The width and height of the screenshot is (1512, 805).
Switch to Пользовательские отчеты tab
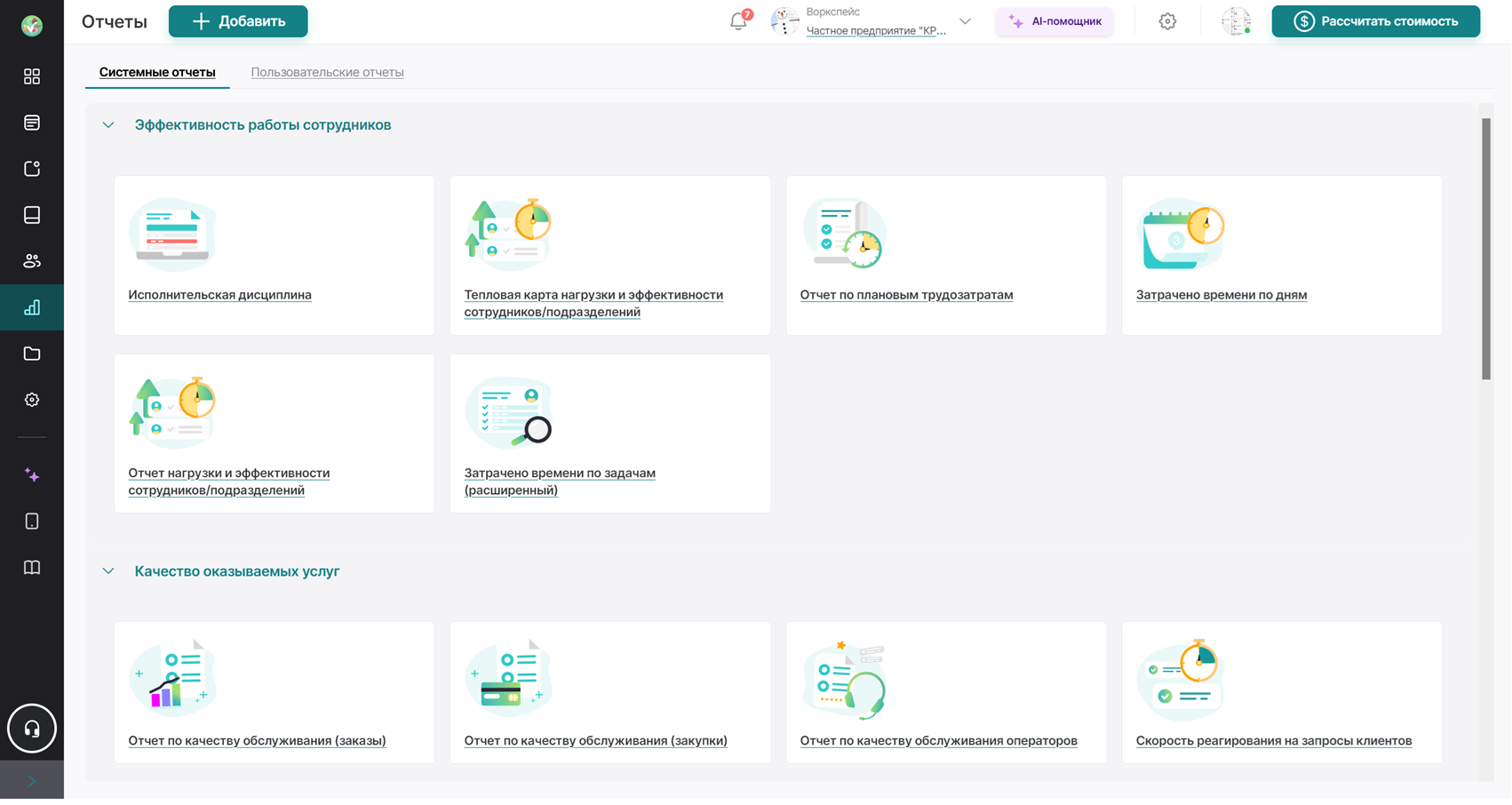point(327,72)
